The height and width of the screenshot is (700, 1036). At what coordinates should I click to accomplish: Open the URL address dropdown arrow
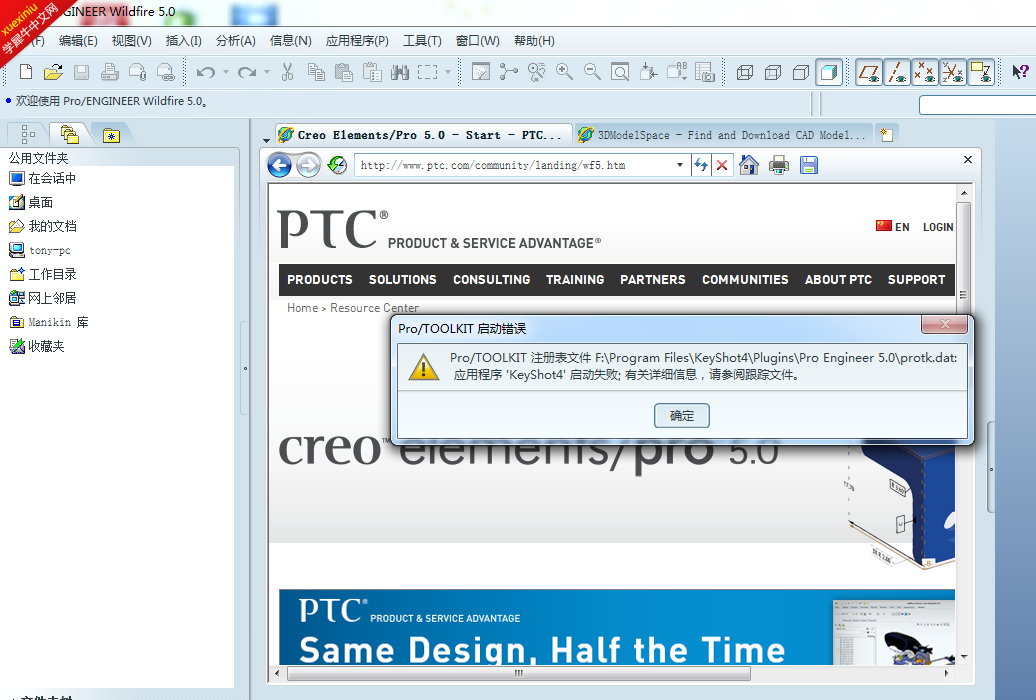[680, 165]
